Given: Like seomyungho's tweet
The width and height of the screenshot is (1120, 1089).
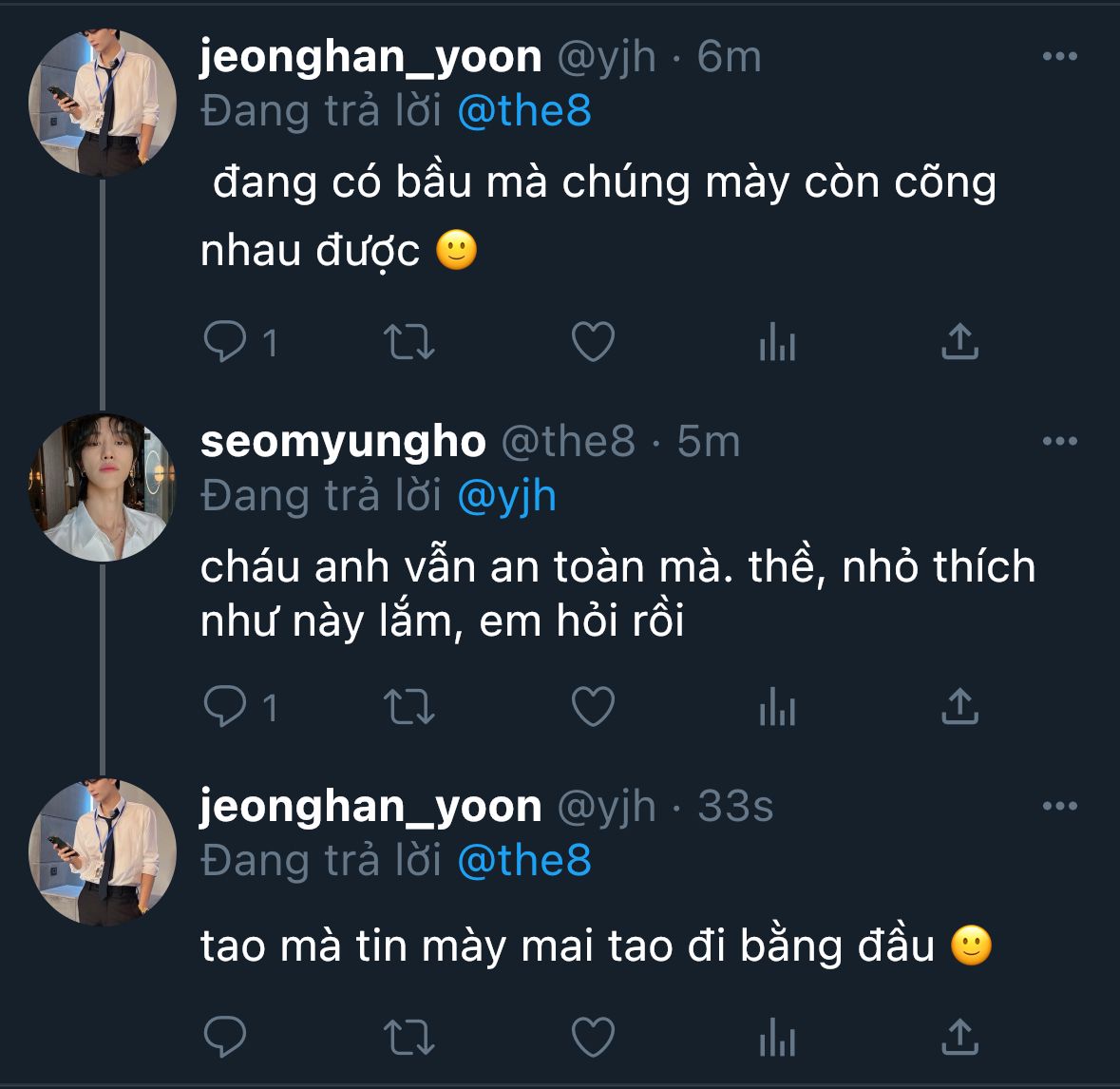Looking at the screenshot, I should (x=593, y=707).
